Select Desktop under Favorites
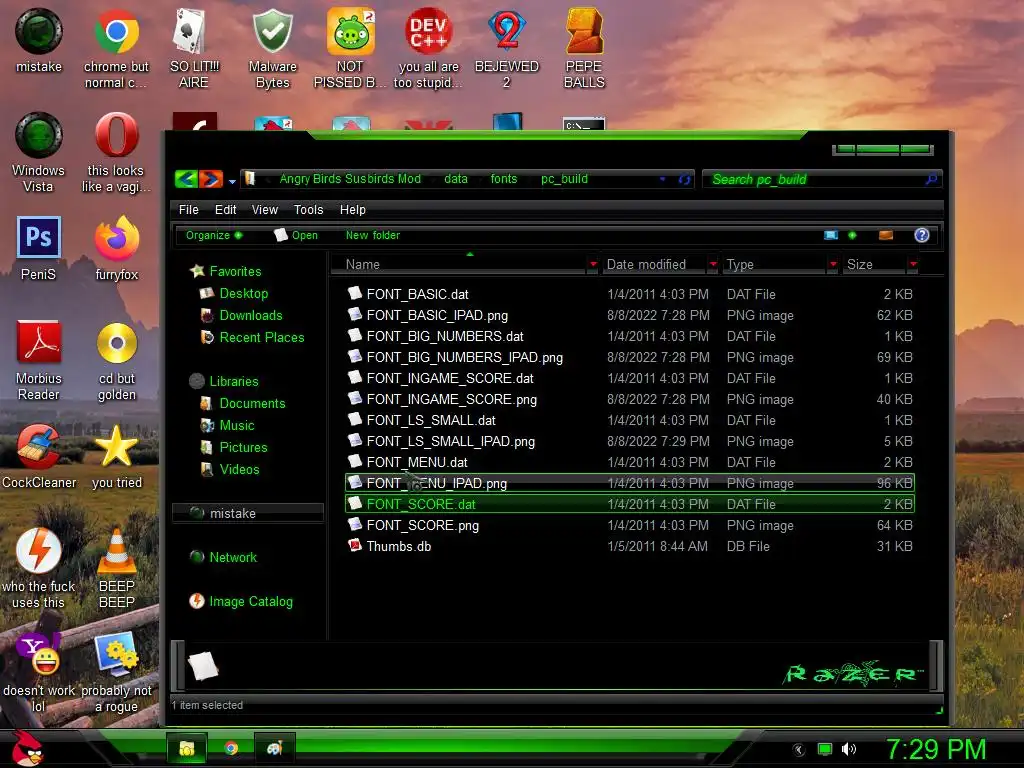The width and height of the screenshot is (1024, 768). tap(244, 293)
